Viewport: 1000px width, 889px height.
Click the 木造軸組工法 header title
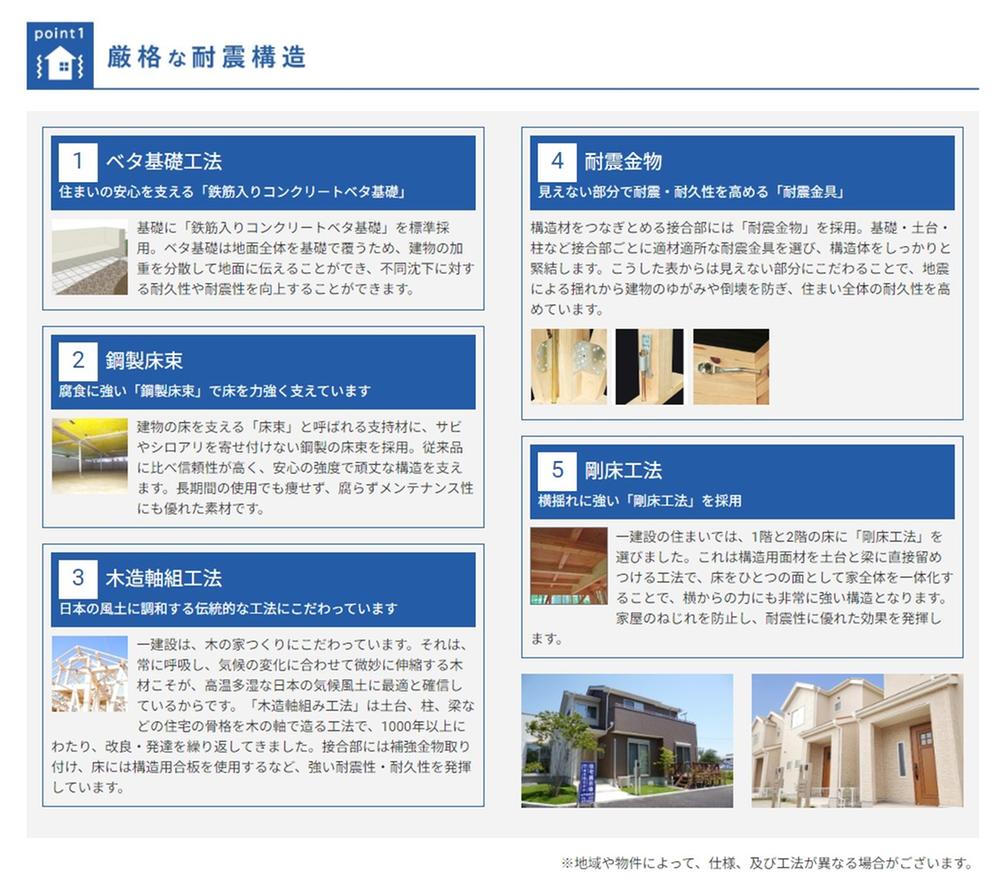(164, 577)
